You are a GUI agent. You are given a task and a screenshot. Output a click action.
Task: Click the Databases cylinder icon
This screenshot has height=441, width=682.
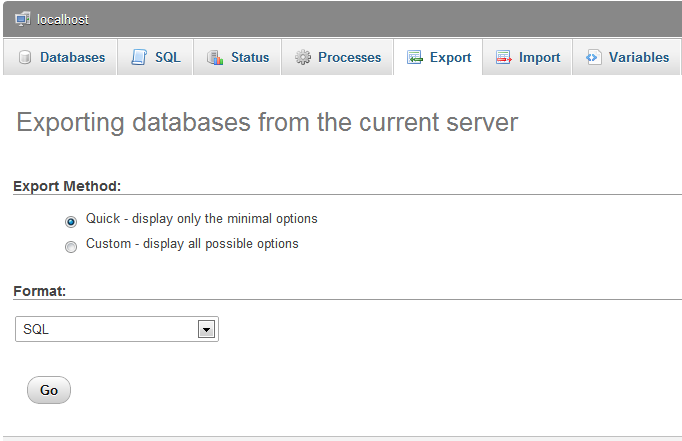pos(25,57)
